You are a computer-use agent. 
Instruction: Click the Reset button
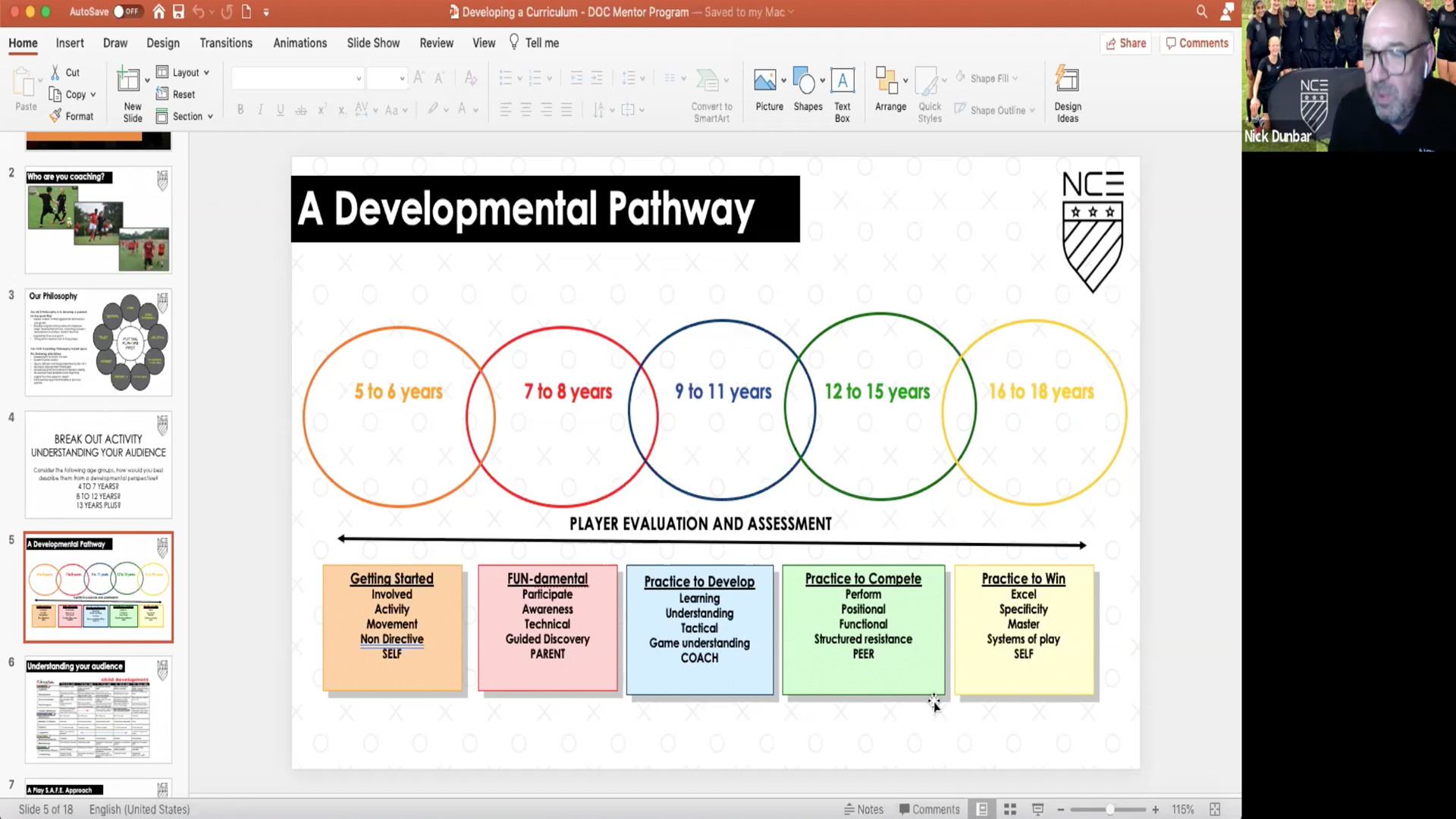tap(175, 94)
